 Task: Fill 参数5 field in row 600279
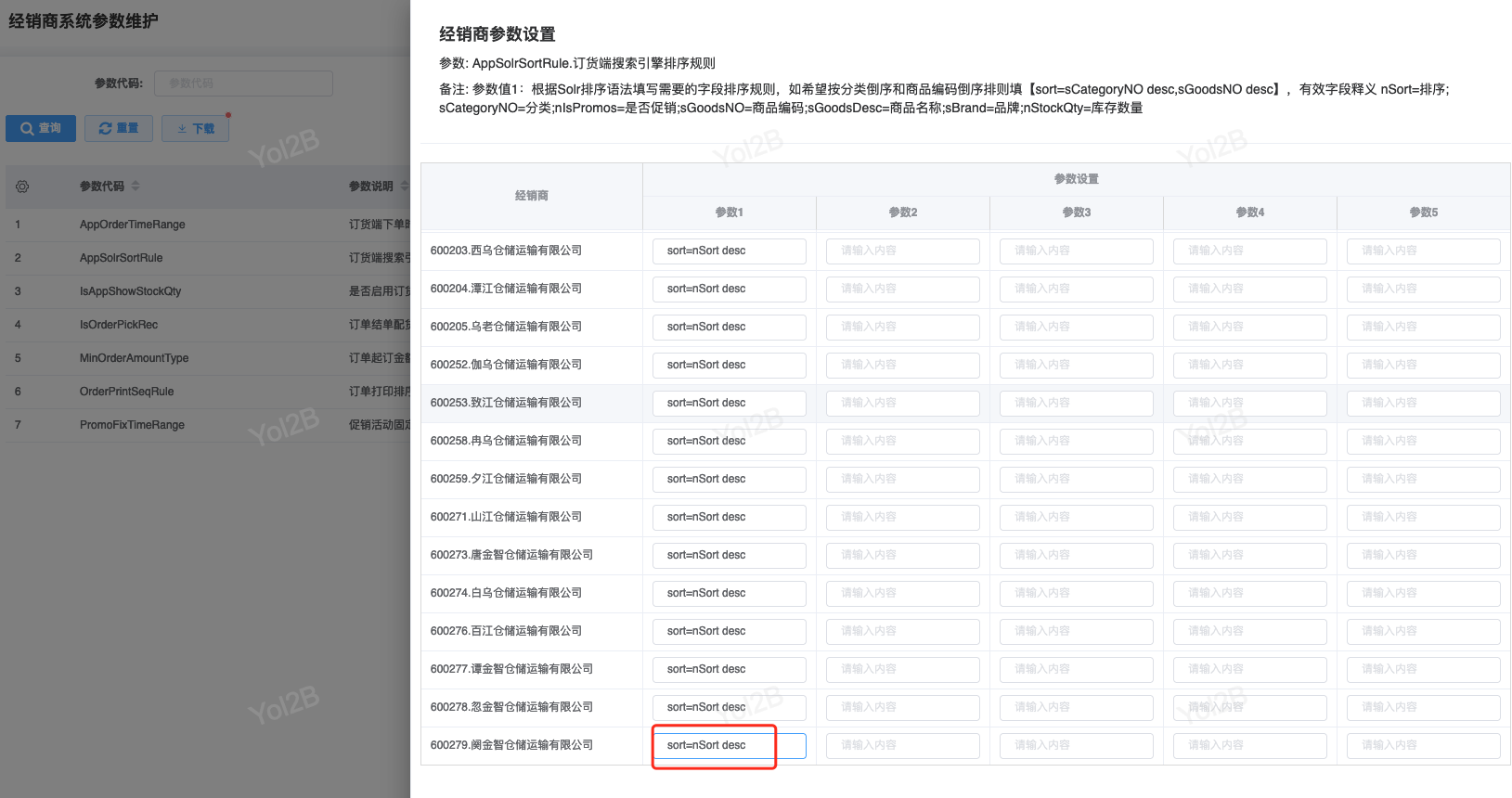(1424, 746)
